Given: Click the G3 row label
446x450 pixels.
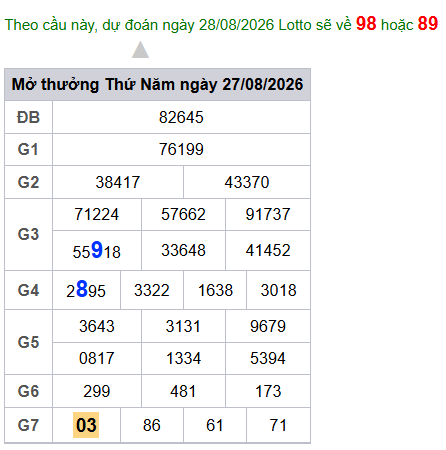Looking at the screenshot, I should 28,234.
